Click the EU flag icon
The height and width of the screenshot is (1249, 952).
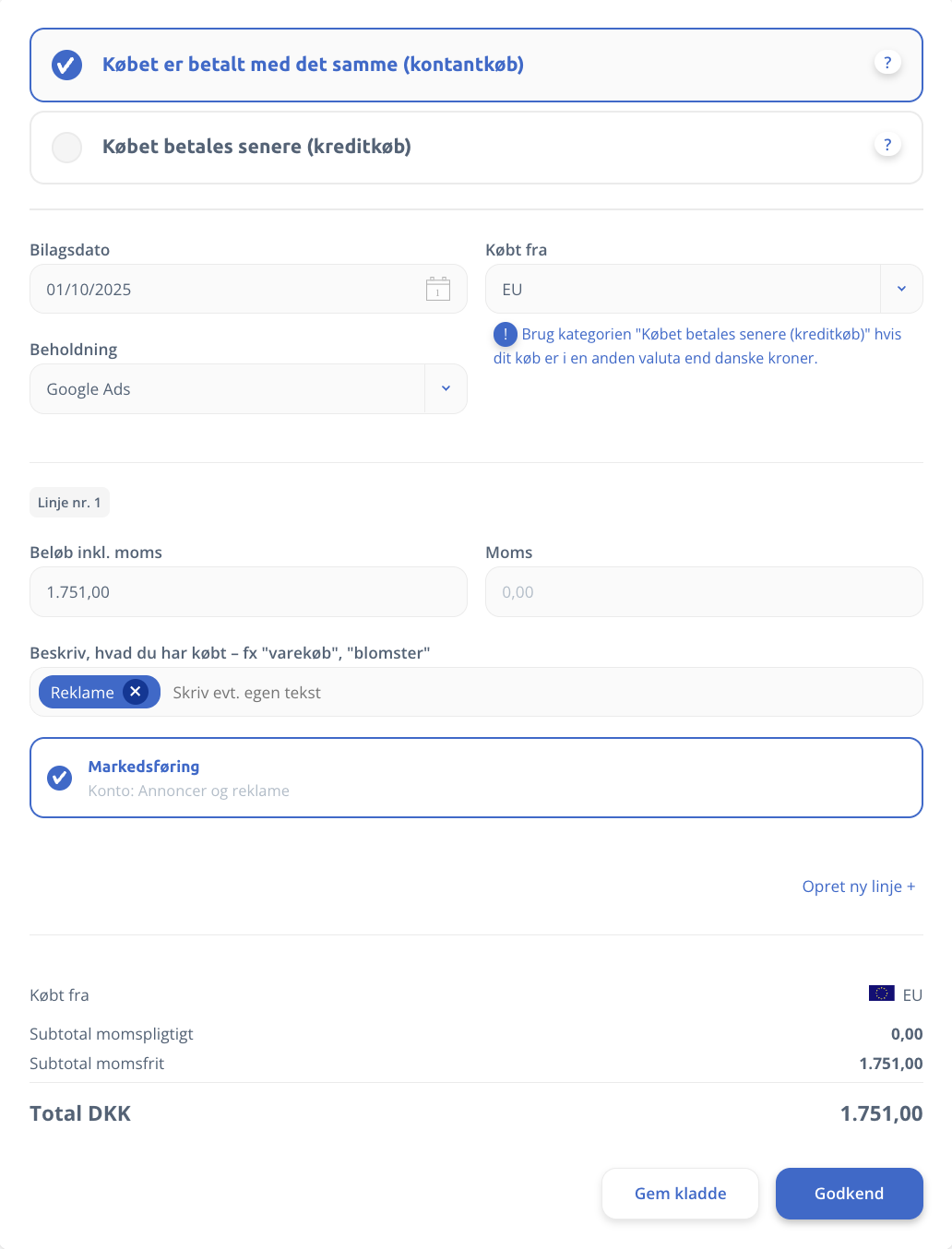881,993
